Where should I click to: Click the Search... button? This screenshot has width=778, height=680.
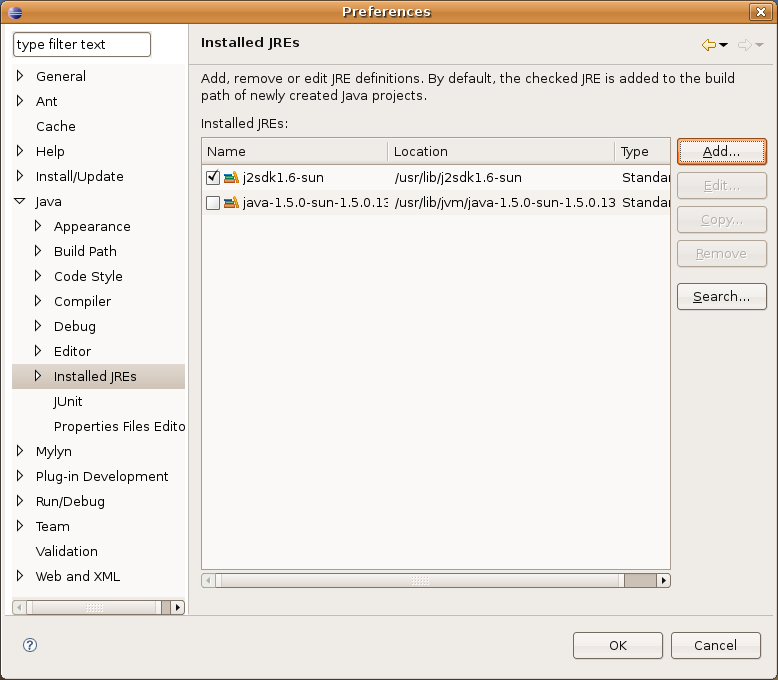click(x=721, y=297)
